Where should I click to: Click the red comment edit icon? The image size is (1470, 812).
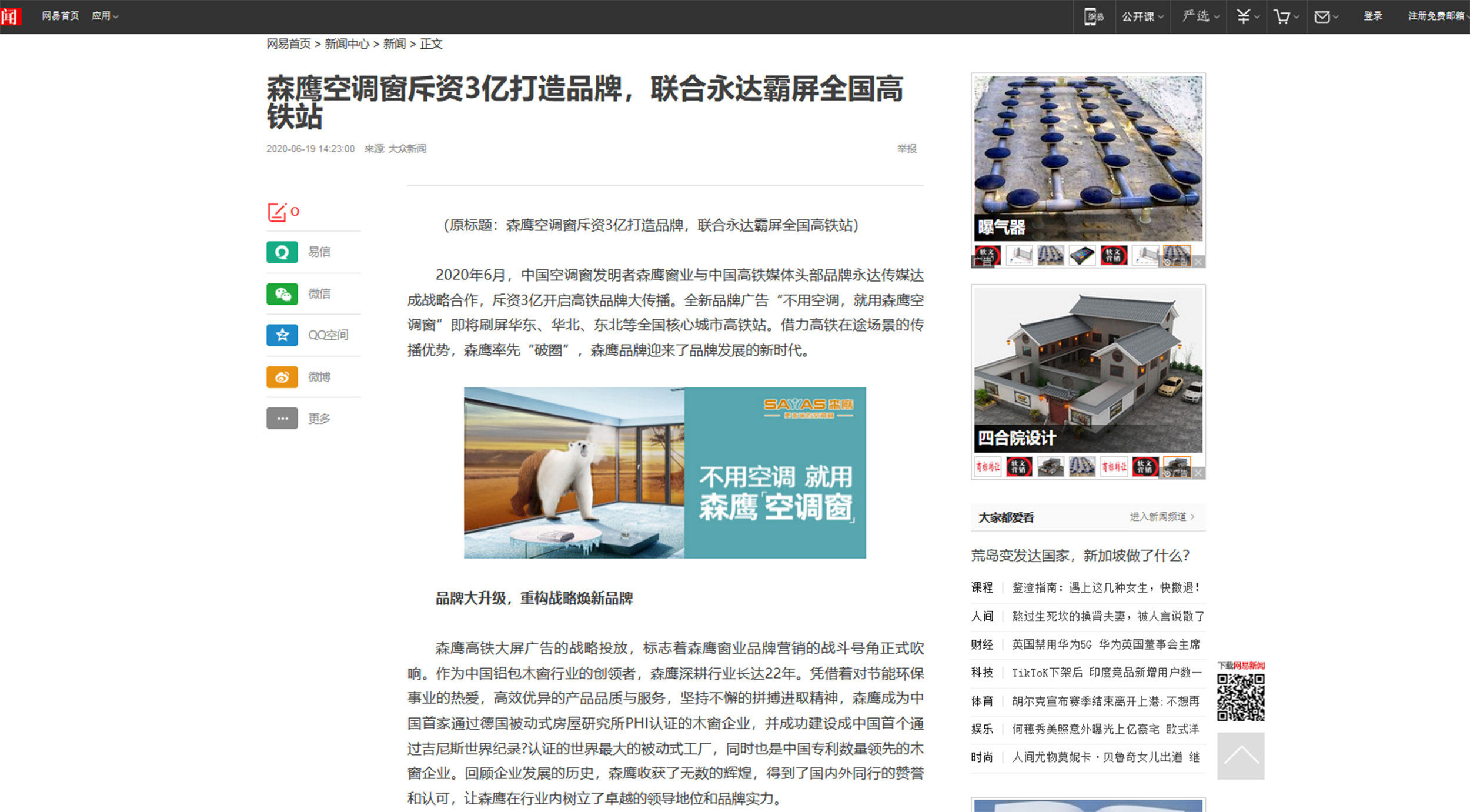tap(277, 212)
